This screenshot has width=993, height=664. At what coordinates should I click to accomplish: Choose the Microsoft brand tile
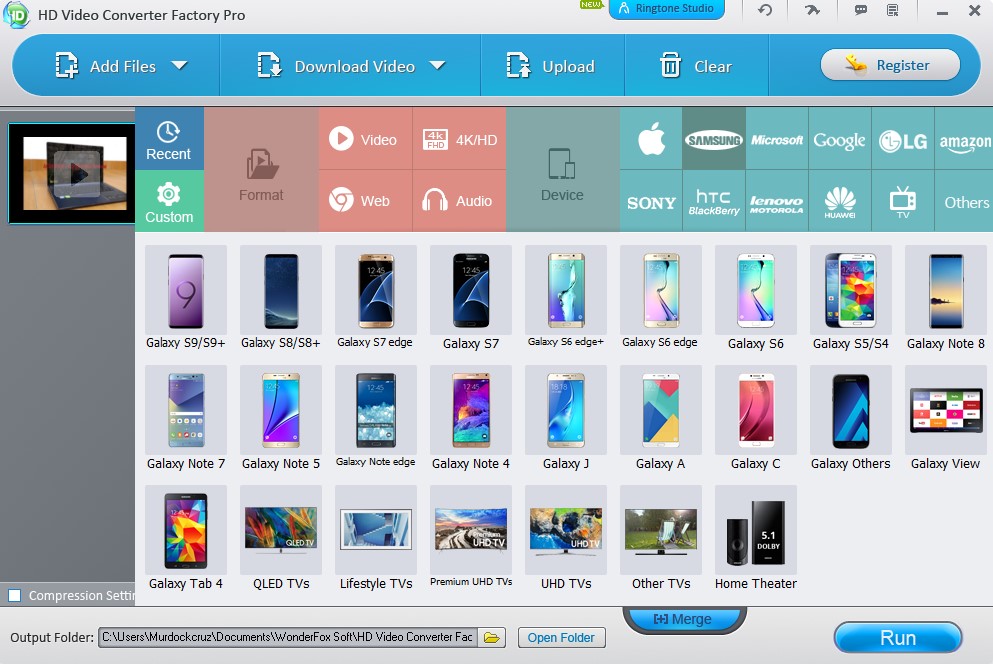click(x=776, y=139)
